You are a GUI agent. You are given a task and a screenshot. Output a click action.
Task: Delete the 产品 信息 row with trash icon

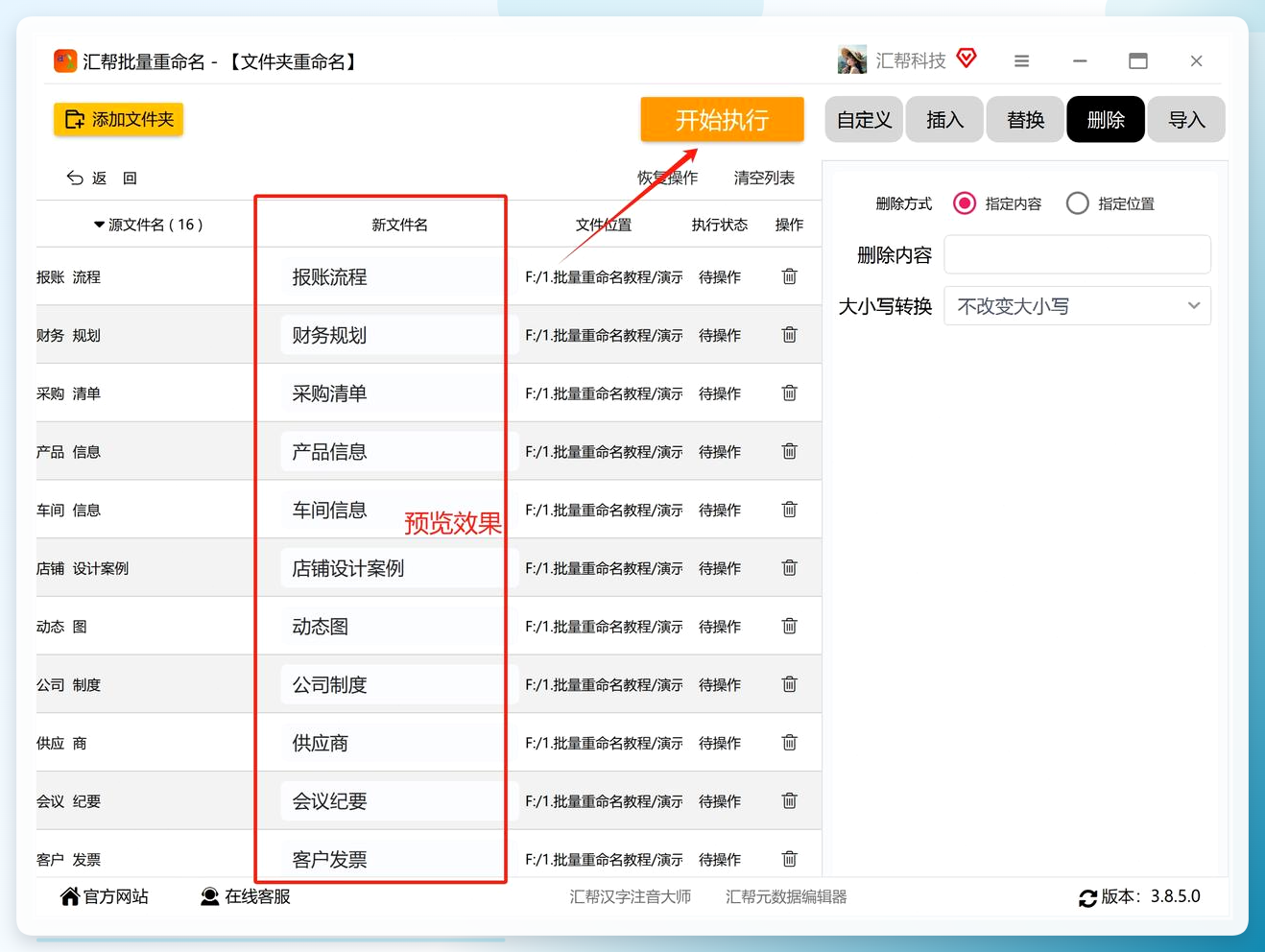click(x=789, y=451)
